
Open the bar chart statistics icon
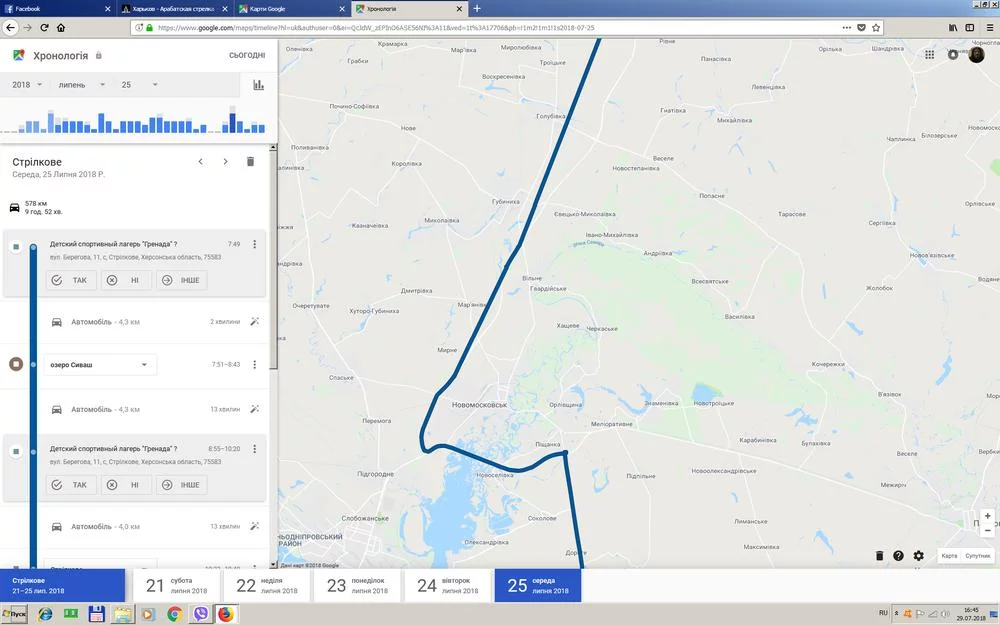[258, 85]
